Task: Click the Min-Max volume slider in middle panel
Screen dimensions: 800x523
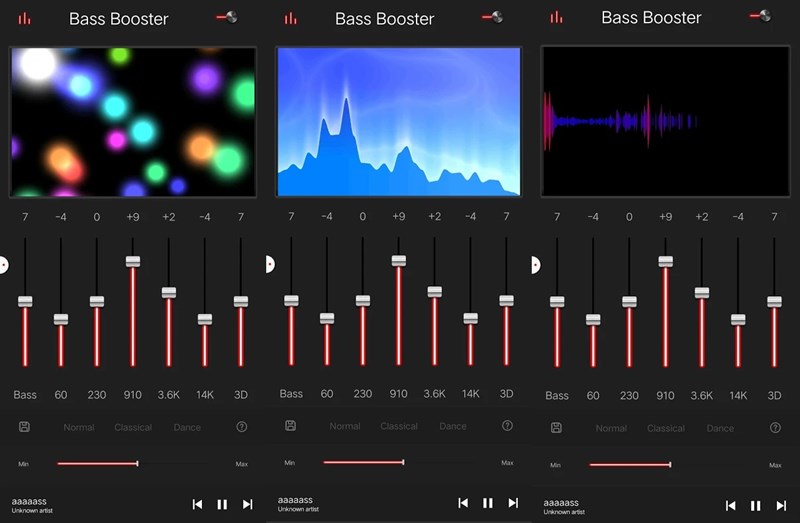Action: [399, 462]
